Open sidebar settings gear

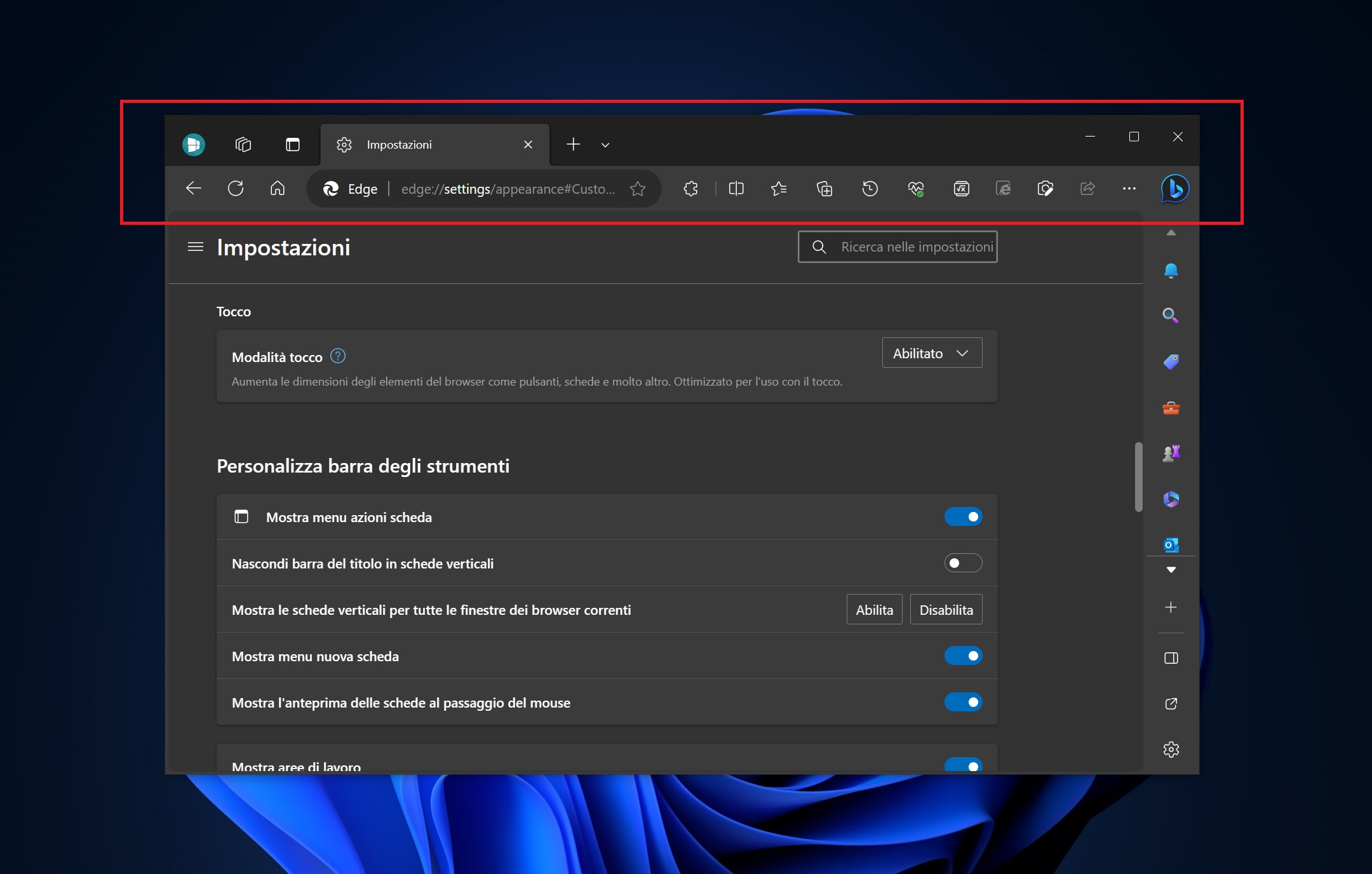[x=1171, y=750]
